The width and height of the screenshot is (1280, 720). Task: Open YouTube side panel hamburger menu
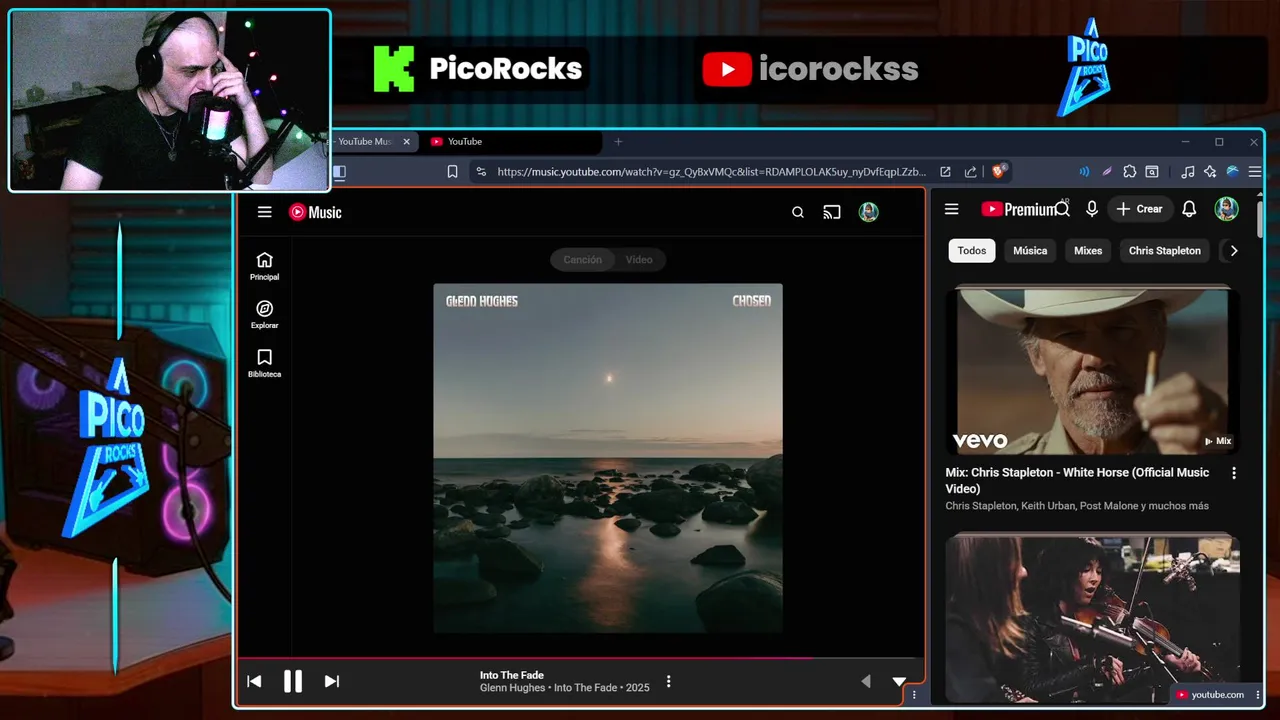[952, 209]
